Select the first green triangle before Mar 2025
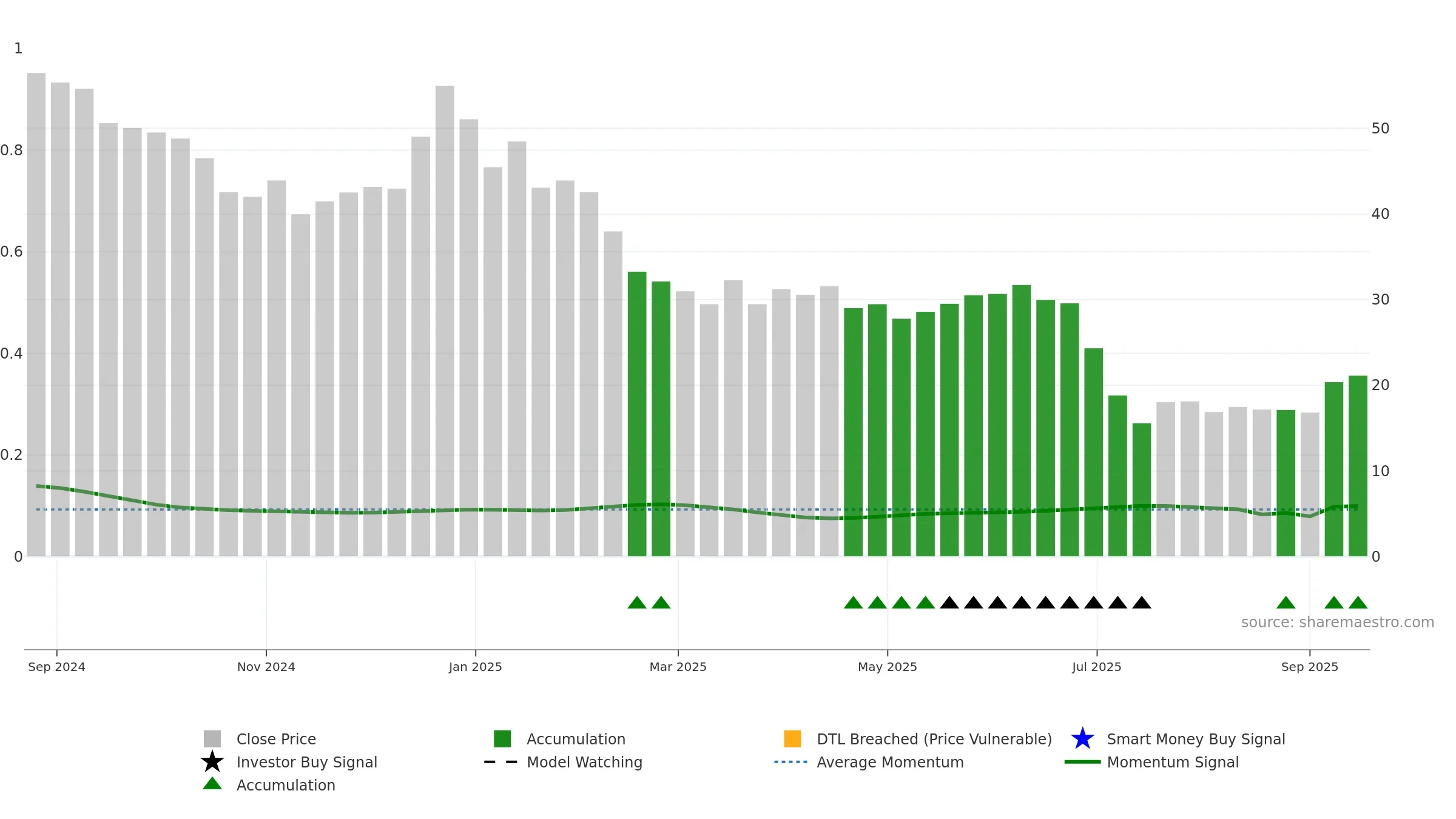 click(637, 603)
